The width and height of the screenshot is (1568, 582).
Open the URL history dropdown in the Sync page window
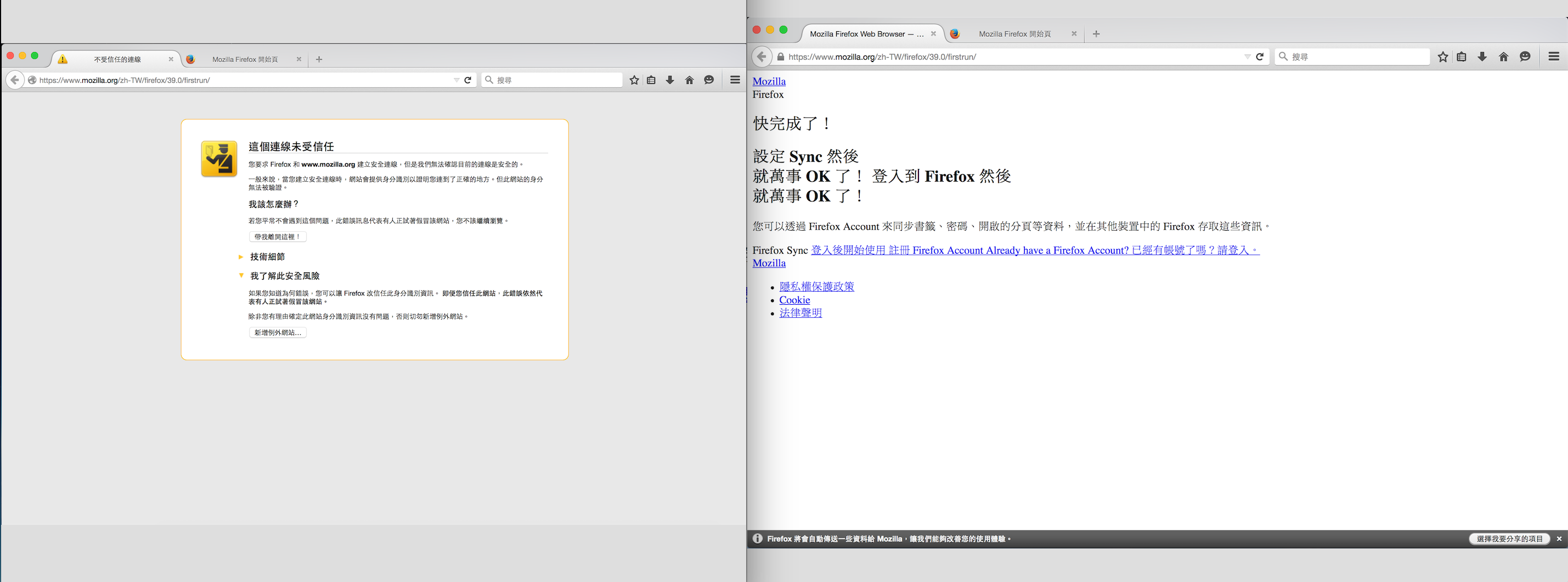click(x=1246, y=57)
